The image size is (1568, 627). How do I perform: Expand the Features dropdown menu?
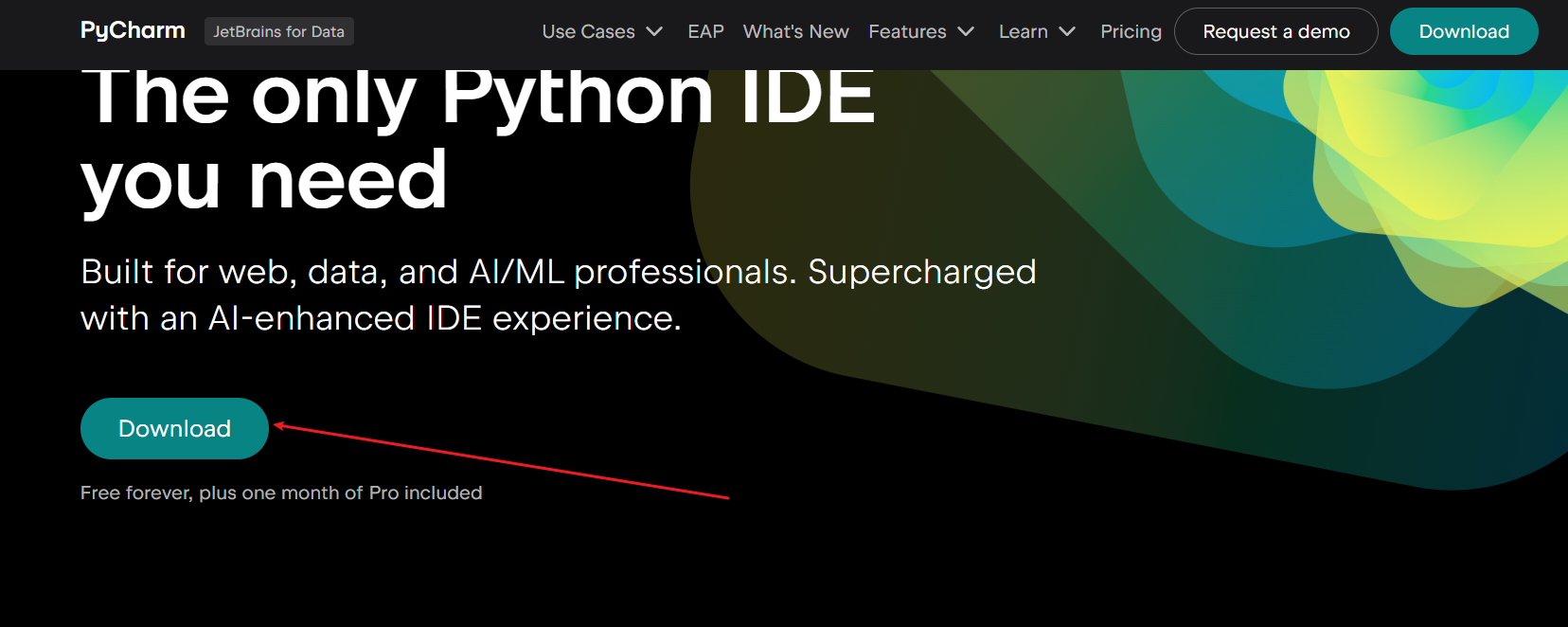click(x=921, y=31)
